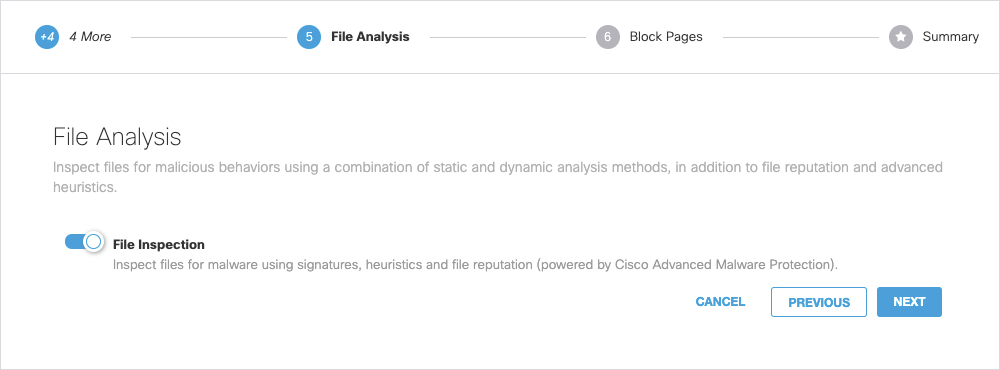The image size is (1000, 370).
Task: Disable the File Inspection toggle switch
Action: pos(84,242)
